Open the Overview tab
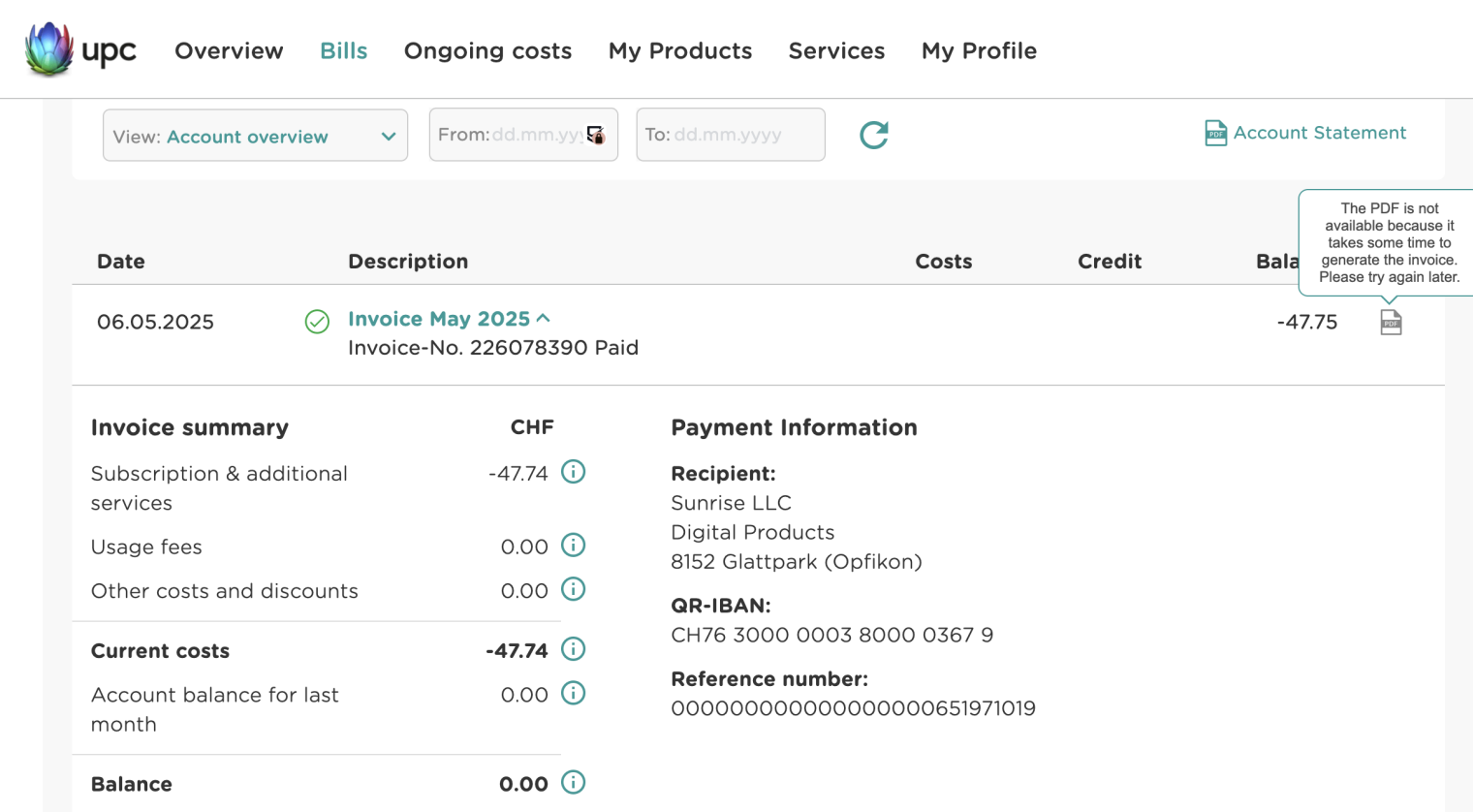Image resolution: width=1473 pixels, height=812 pixels. point(229,50)
